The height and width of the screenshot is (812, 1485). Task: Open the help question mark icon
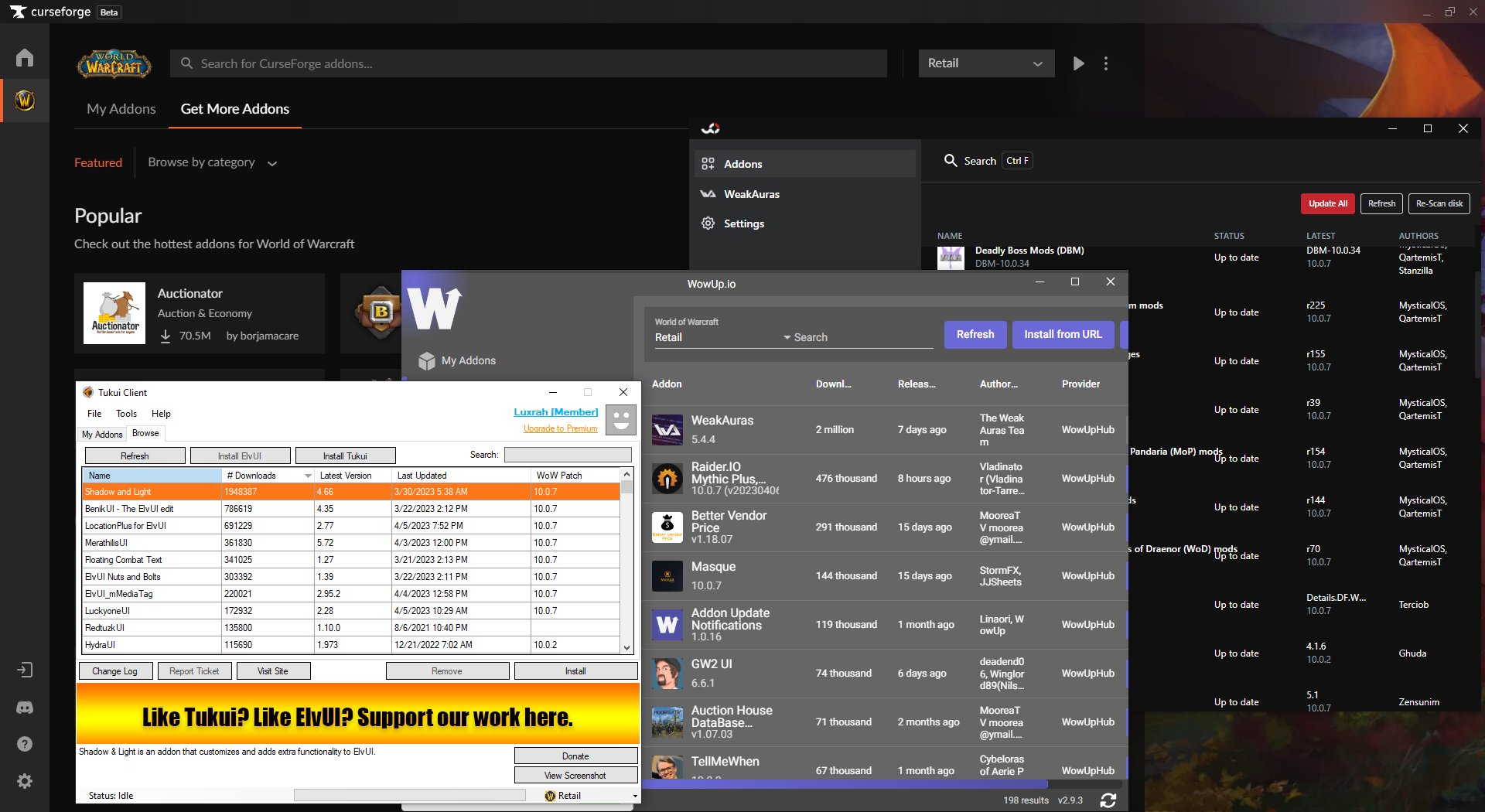click(25, 744)
